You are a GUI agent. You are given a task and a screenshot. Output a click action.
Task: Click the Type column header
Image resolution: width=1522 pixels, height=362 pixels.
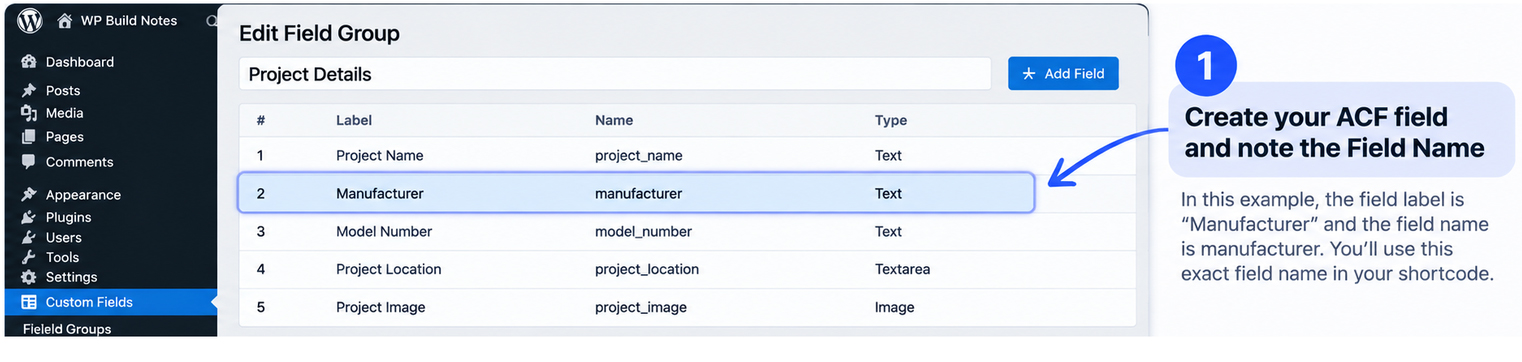point(891,120)
